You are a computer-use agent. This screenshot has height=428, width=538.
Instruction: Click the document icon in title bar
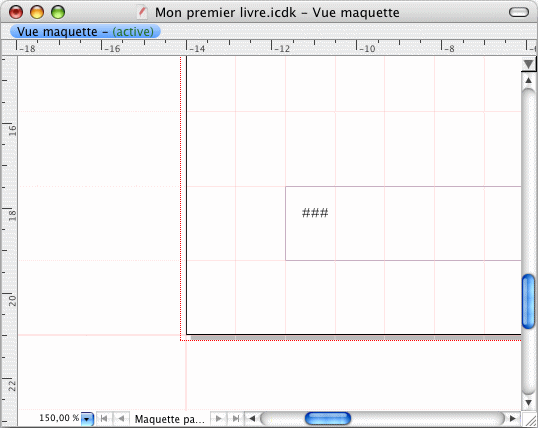[x=142, y=13]
